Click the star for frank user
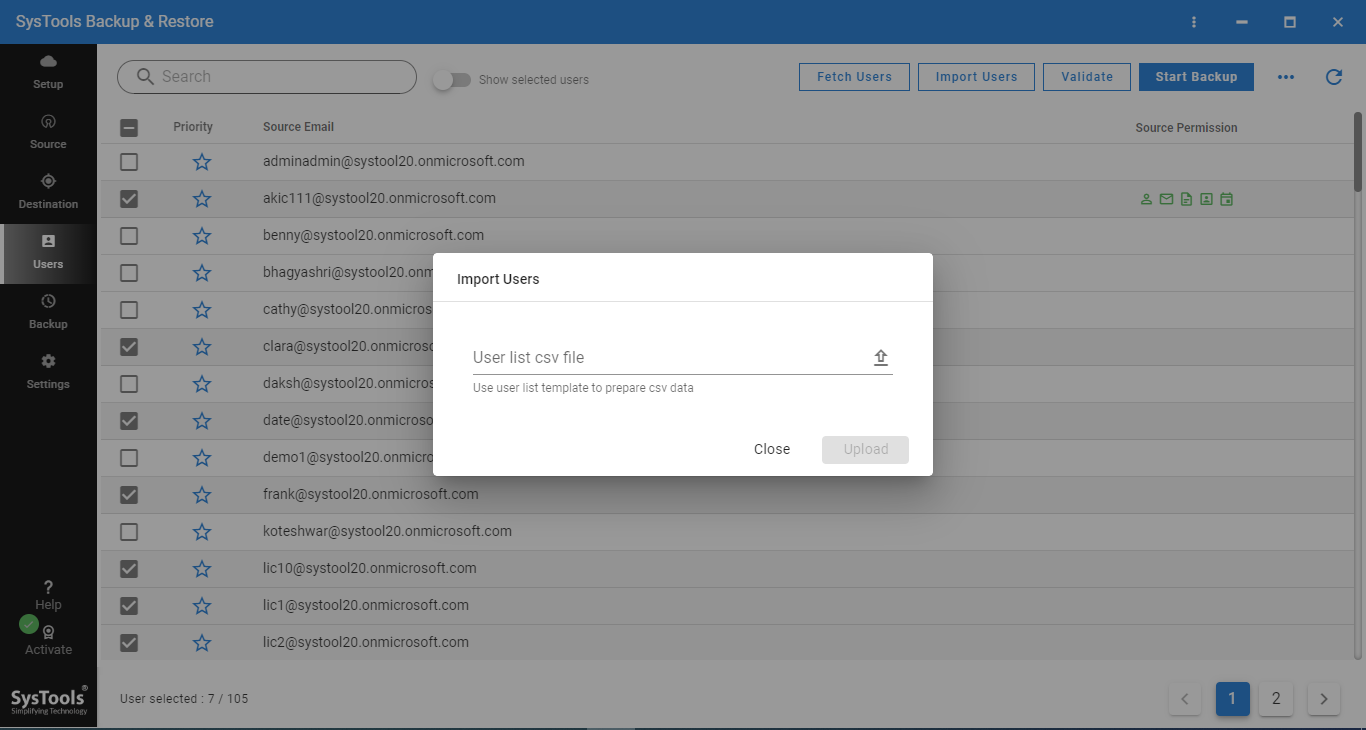This screenshot has width=1366, height=730. (202, 495)
